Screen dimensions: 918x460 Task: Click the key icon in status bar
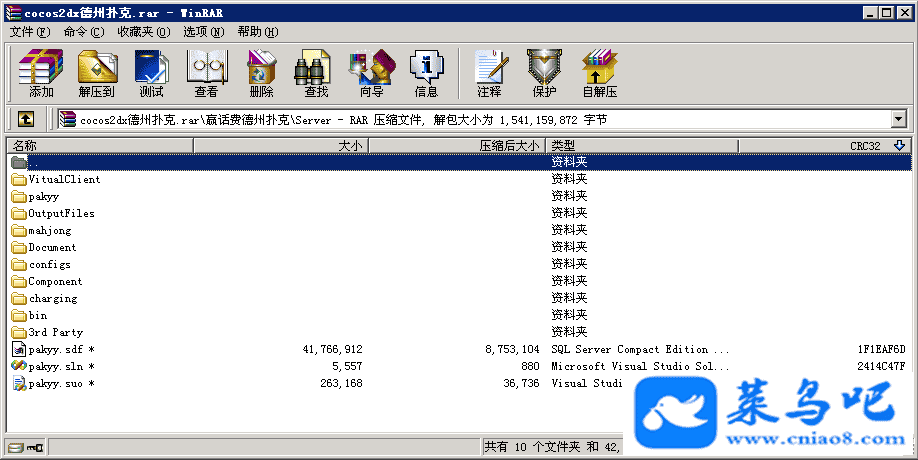tap(36, 448)
